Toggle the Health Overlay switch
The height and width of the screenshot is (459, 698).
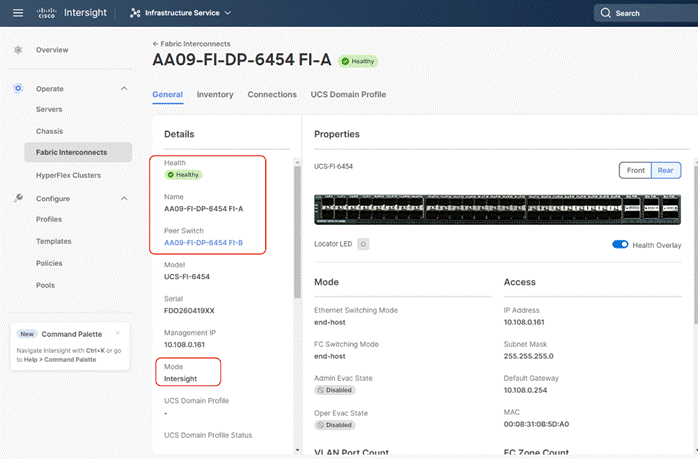pyautogui.click(x=620, y=244)
